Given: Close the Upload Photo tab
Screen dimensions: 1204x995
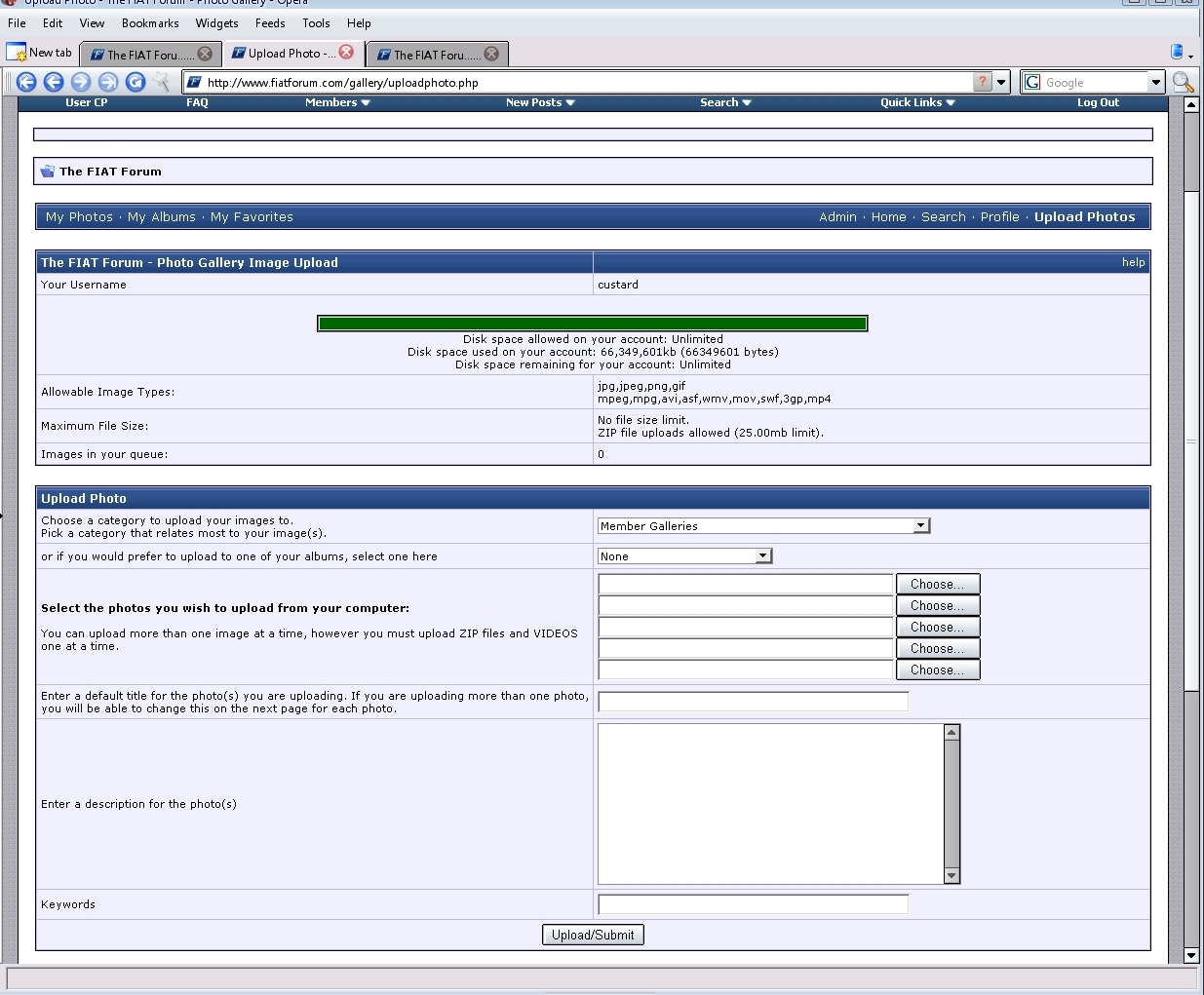Looking at the screenshot, I should coord(346,53).
